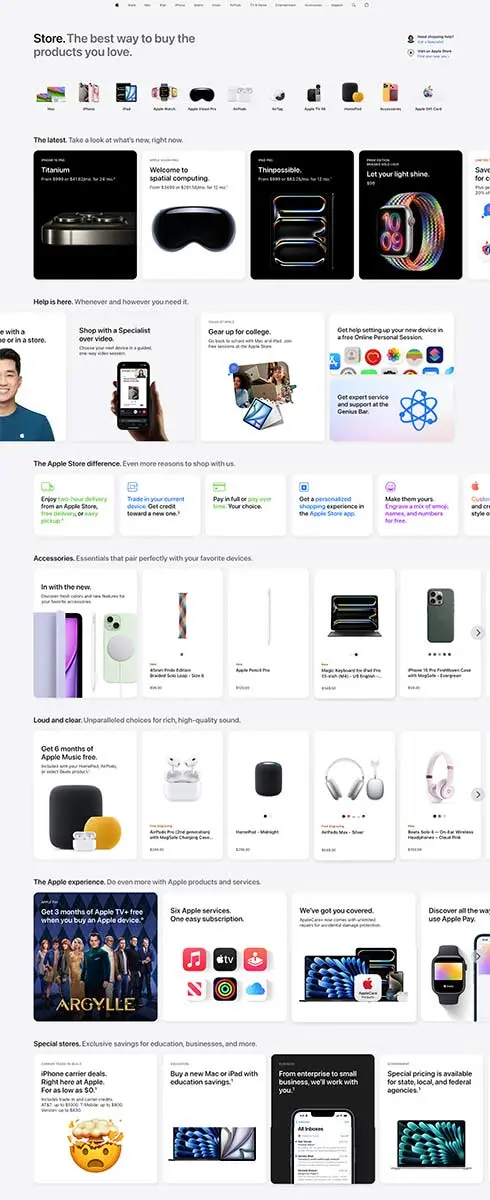Click the Apple logo in navigation bar
The width and height of the screenshot is (490, 1200).
click(x=115, y=5)
